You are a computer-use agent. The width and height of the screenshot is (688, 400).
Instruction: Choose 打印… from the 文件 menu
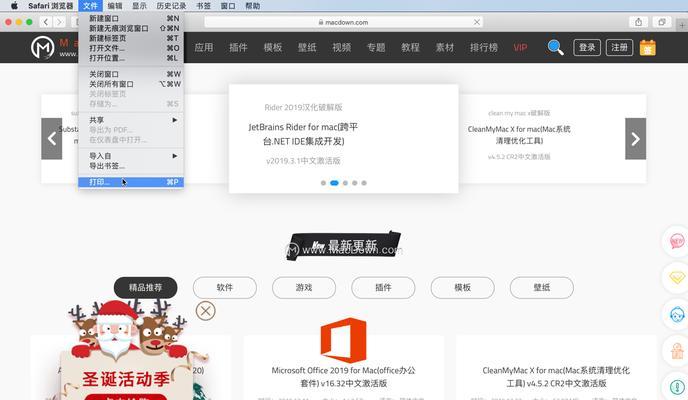point(131,182)
